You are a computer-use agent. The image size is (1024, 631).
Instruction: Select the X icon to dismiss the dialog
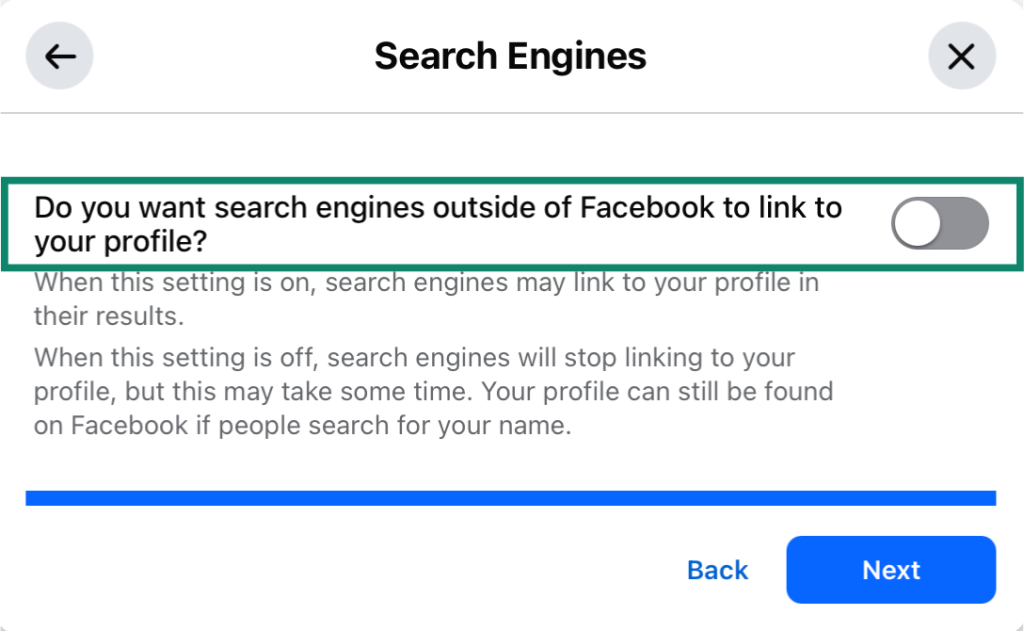pos(962,56)
